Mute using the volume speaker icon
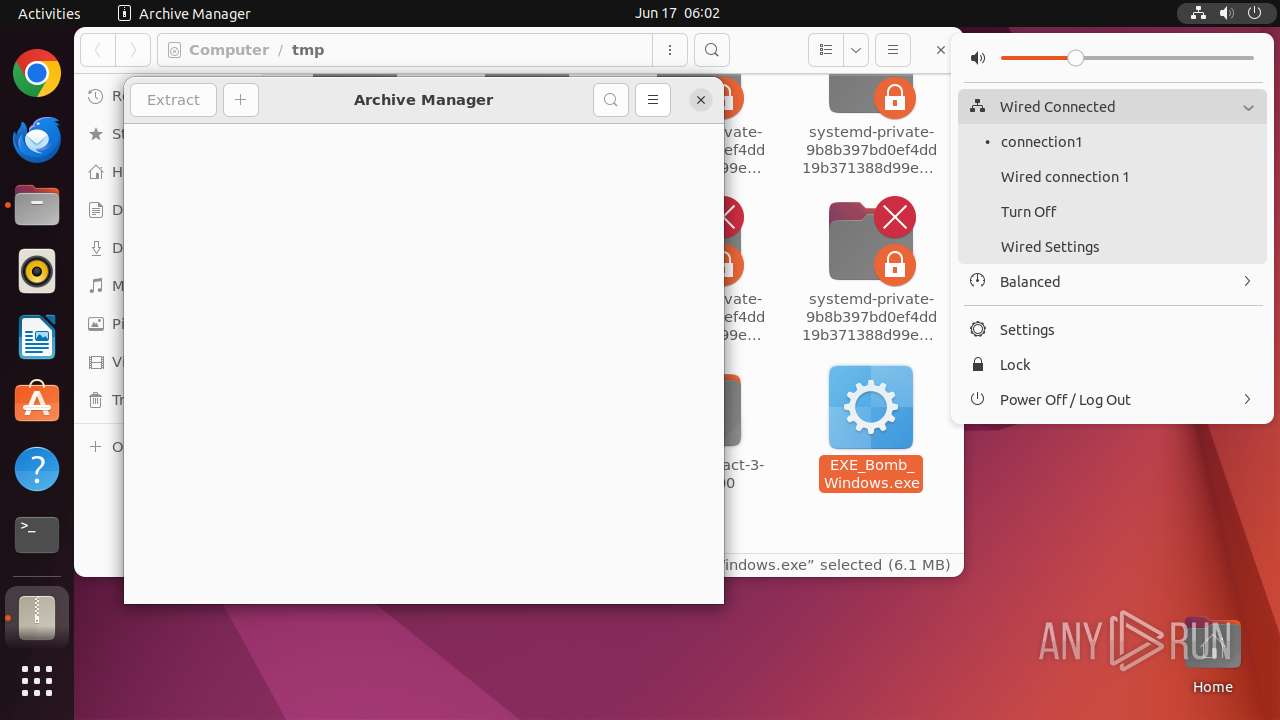1280x720 pixels. 978,58
